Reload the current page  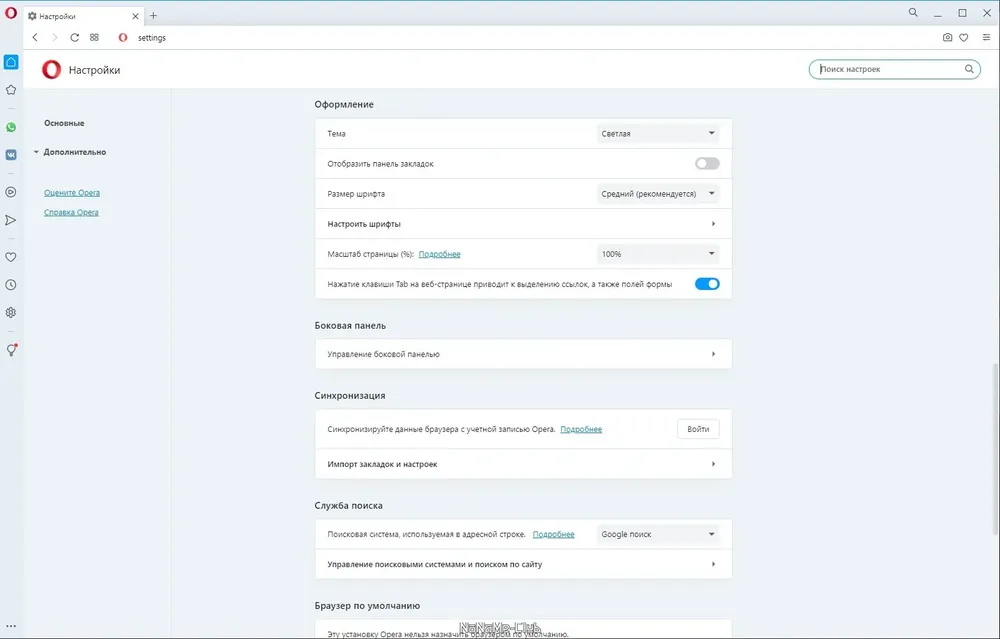(x=74, y=38)
